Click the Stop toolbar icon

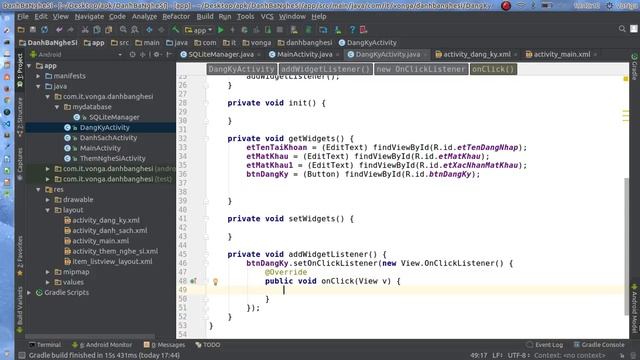click(x=280, y=30)
